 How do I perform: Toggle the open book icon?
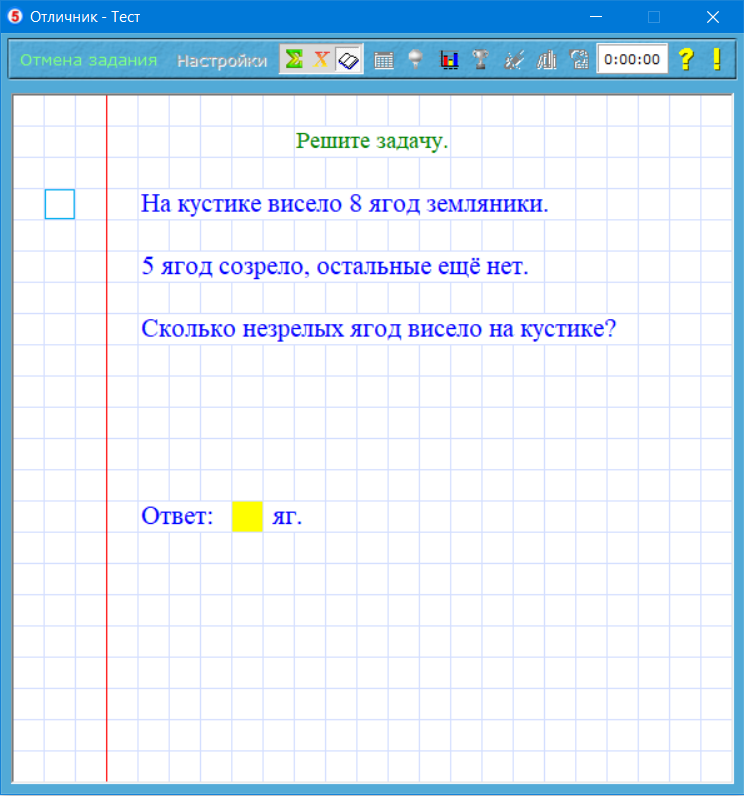(x=348, y=60)
